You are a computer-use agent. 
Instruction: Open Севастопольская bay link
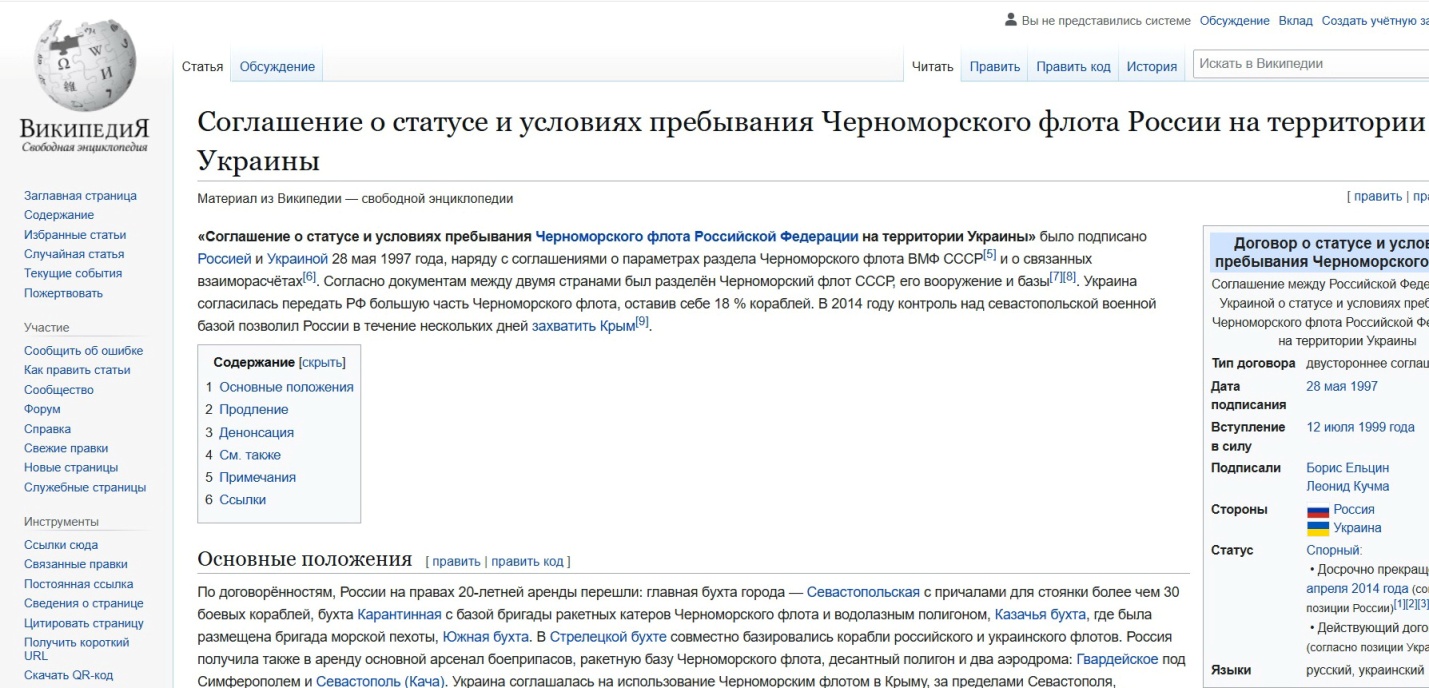click(x=863, y=592)
